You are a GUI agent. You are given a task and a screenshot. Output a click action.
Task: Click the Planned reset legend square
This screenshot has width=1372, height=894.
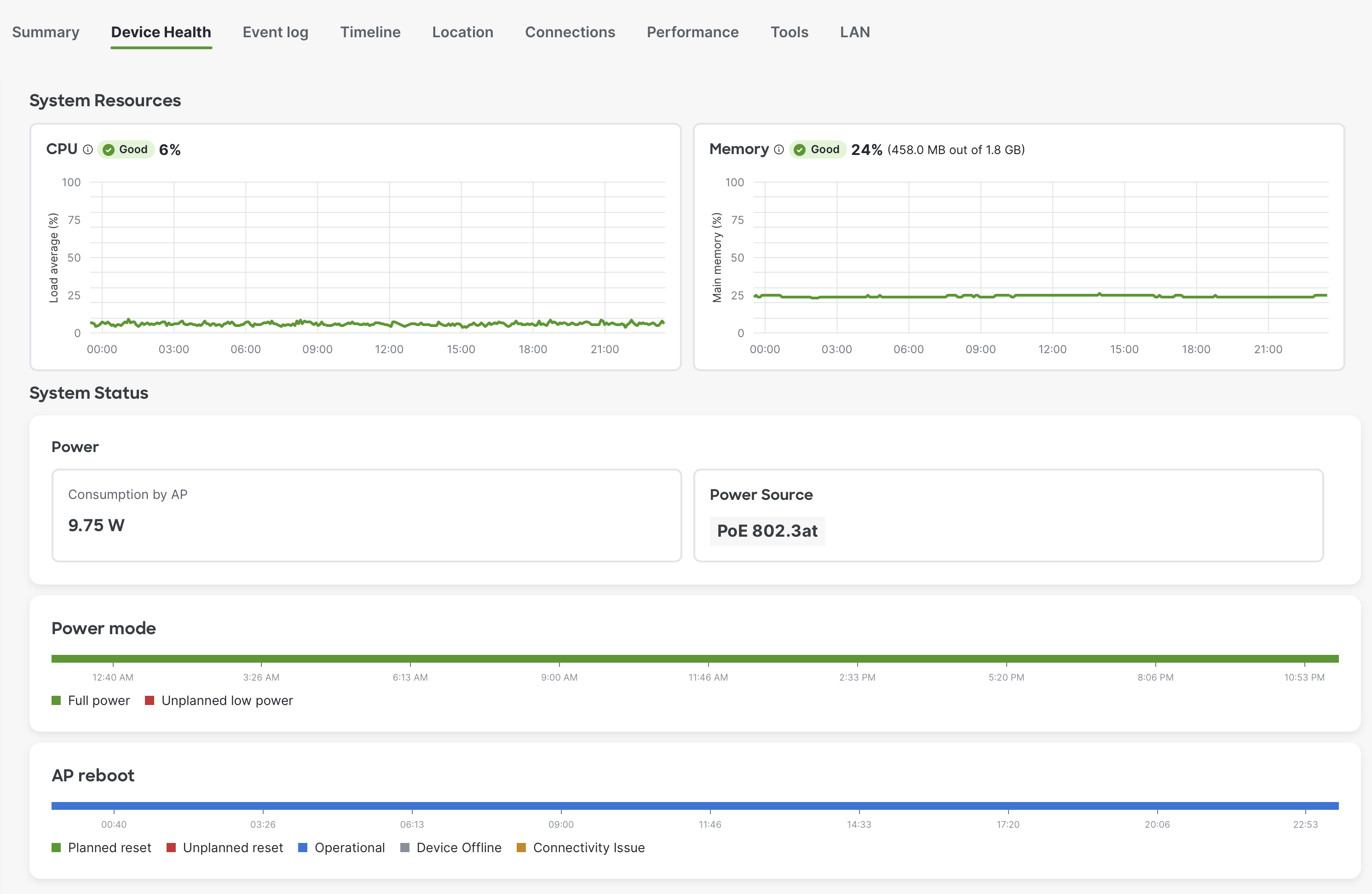click(56, 848)
